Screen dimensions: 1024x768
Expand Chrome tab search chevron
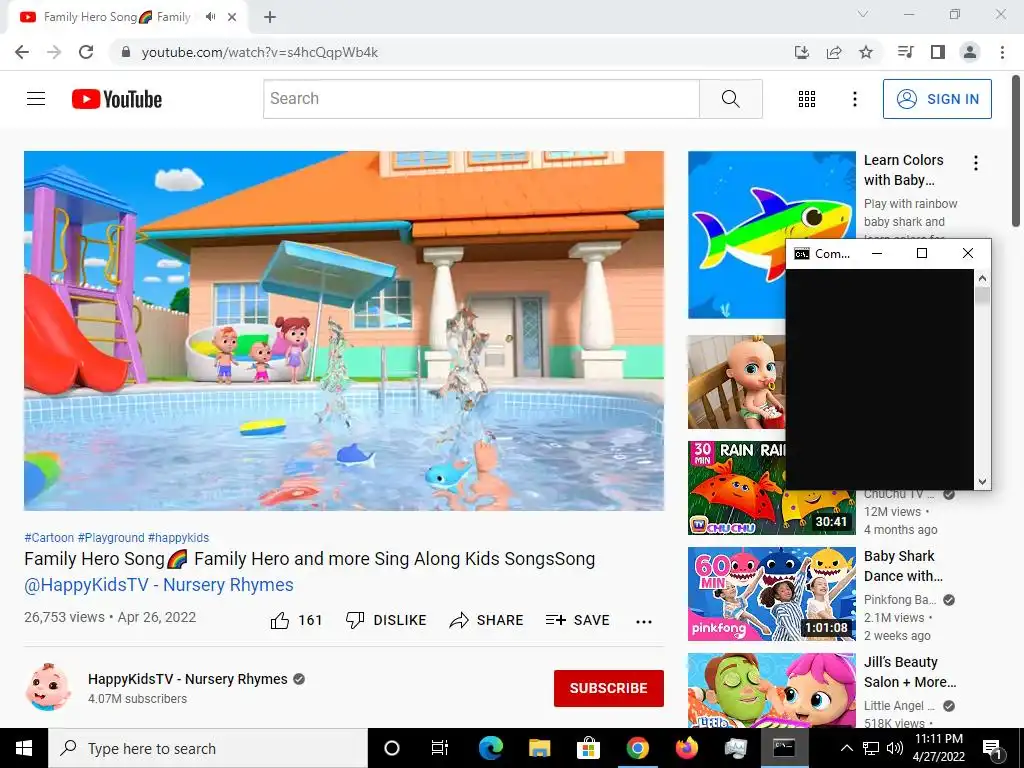tap(863, 14)
